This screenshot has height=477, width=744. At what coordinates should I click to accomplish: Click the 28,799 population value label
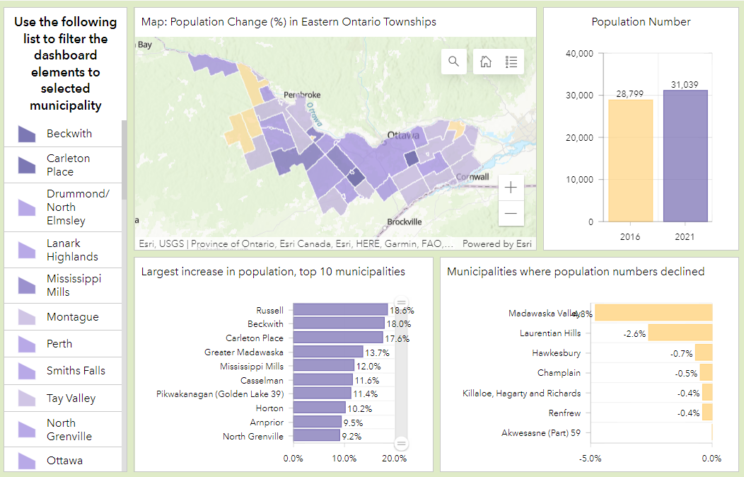tap(630, 94)
